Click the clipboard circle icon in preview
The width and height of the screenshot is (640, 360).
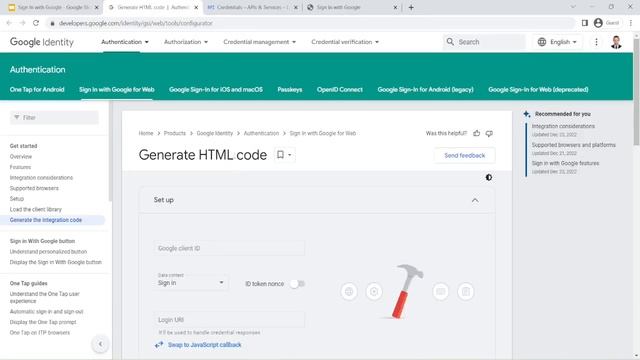(x=466, y=291)
